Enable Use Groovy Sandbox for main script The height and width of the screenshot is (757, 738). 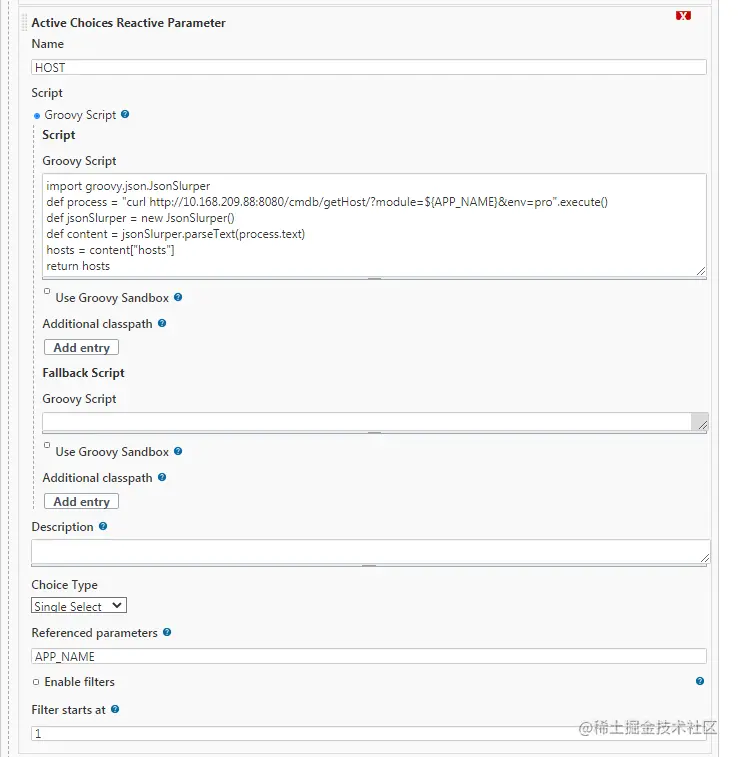coord(47,292)
